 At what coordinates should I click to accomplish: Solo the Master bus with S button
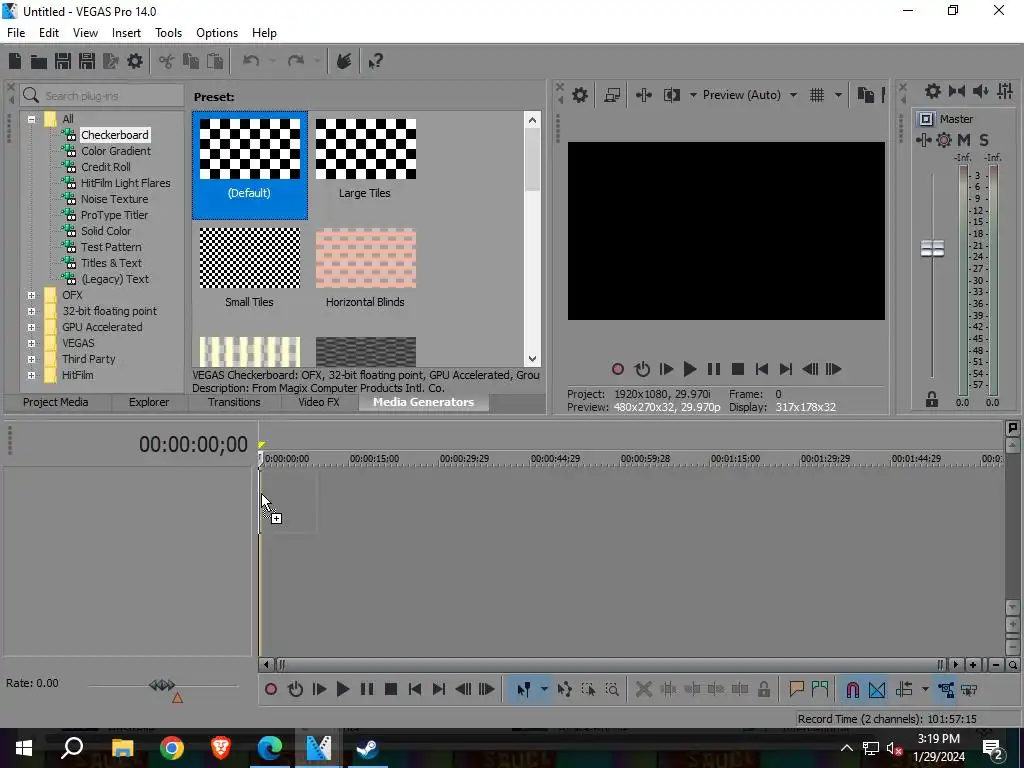point(984,140)
